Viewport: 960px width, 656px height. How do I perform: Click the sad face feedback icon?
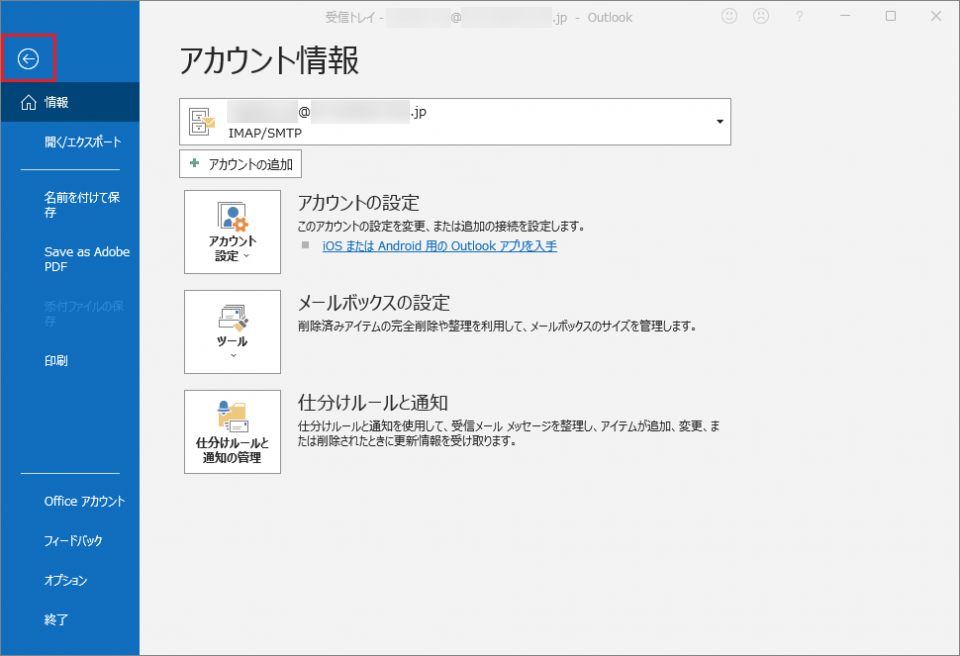click(x=761, y=17)
